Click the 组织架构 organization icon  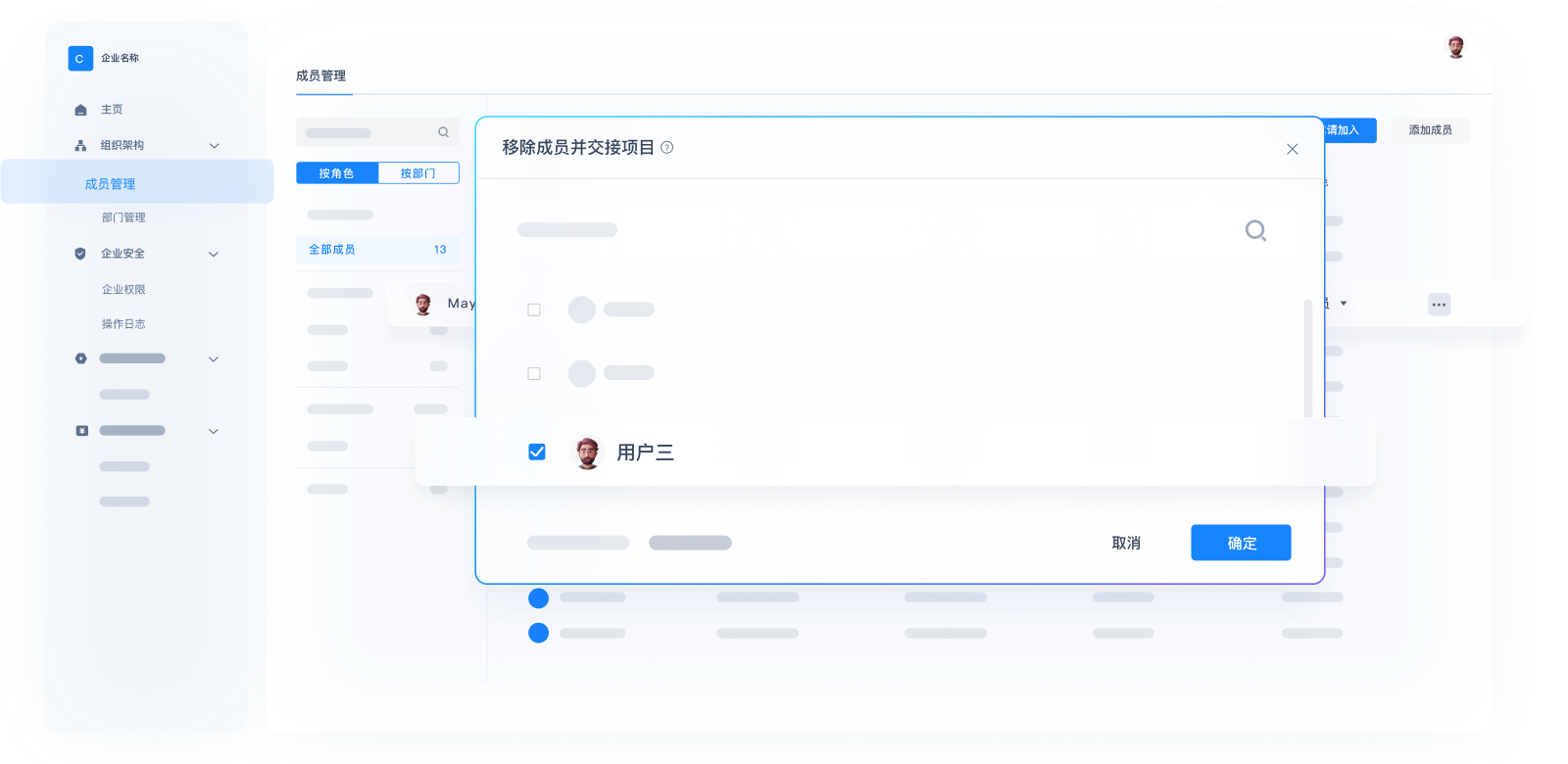(80, 146)
